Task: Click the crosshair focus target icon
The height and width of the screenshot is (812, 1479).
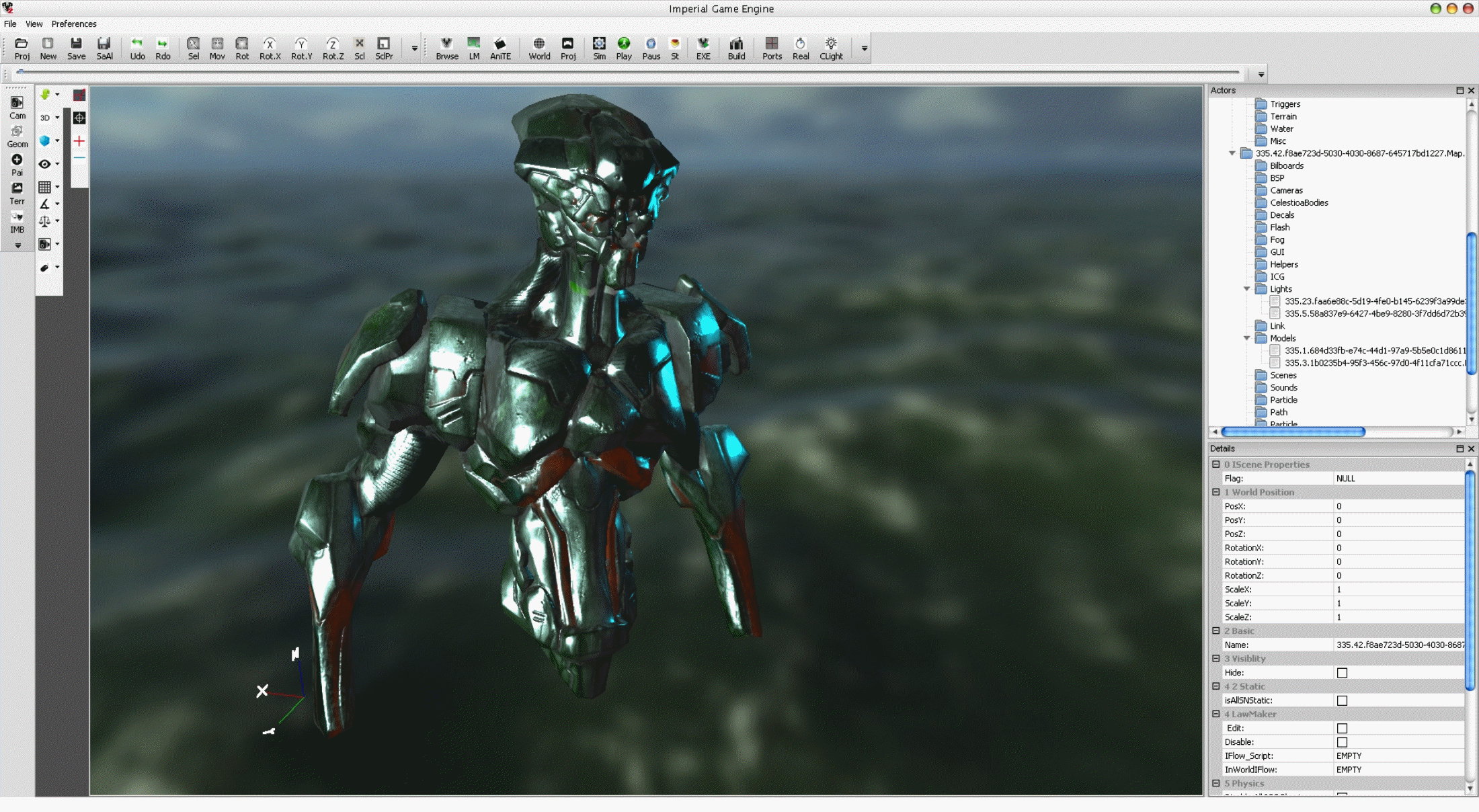Action: click(x=79, y=118)
